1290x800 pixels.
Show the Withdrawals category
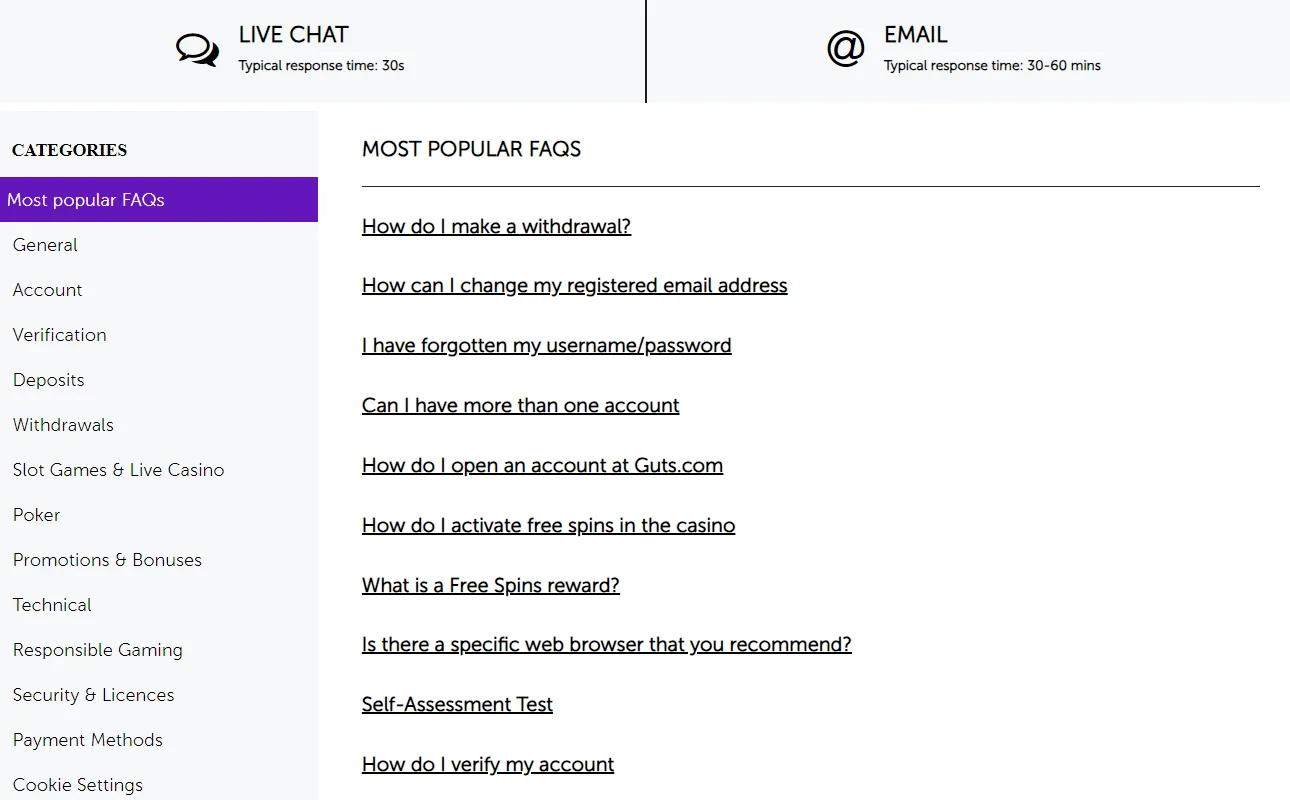click(x=64, y=425)
